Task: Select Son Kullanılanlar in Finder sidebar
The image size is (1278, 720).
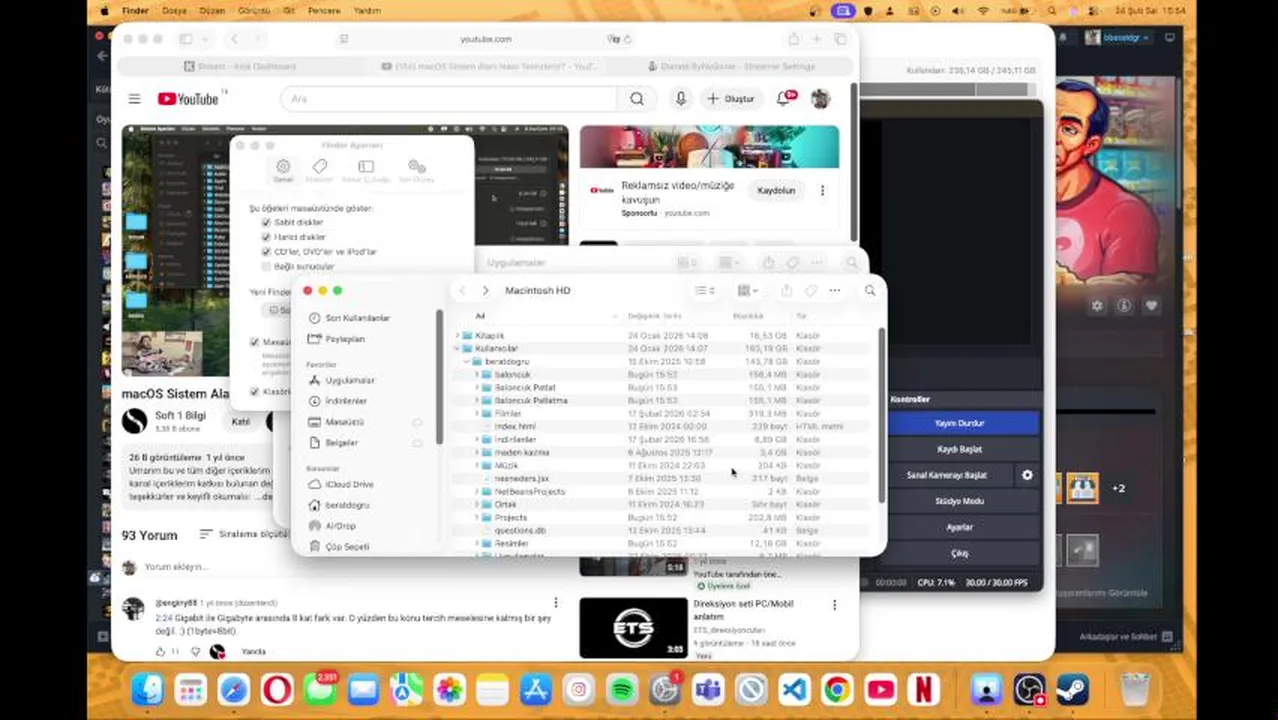Action: (357, 318)
